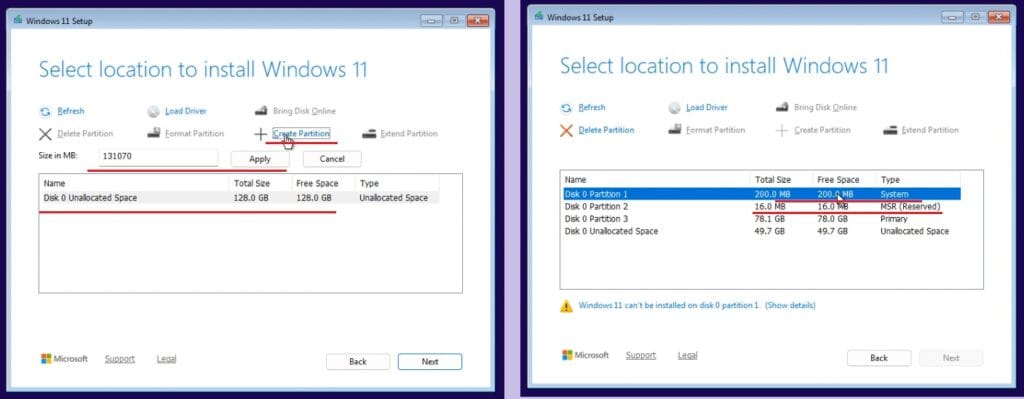
Task: Click Bring Disk Online icon in right window
Action: [782, 107]
